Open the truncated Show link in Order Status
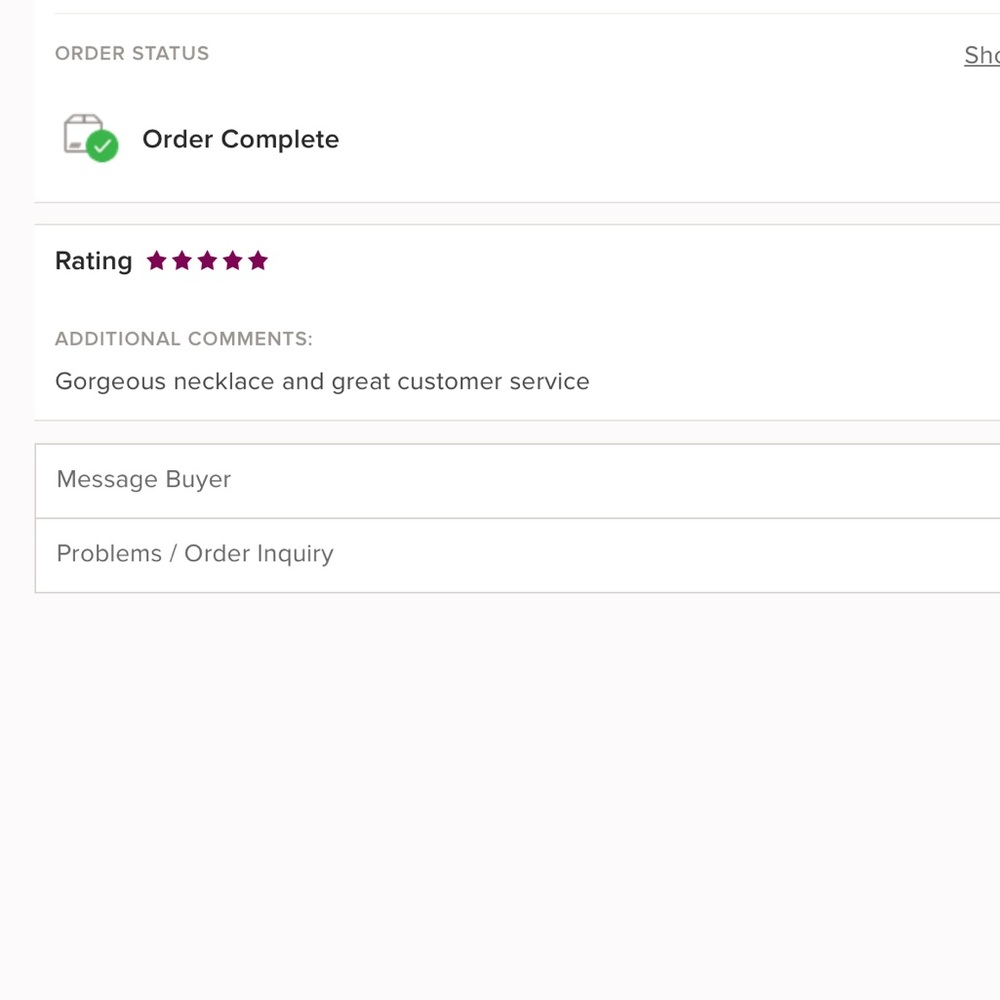This screenshot has height=1000, width=1000. pyautogui.click(x=981, y=55)
